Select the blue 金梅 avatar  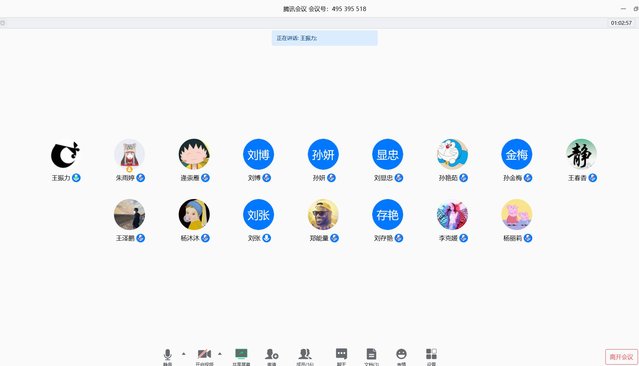[517, 154]
